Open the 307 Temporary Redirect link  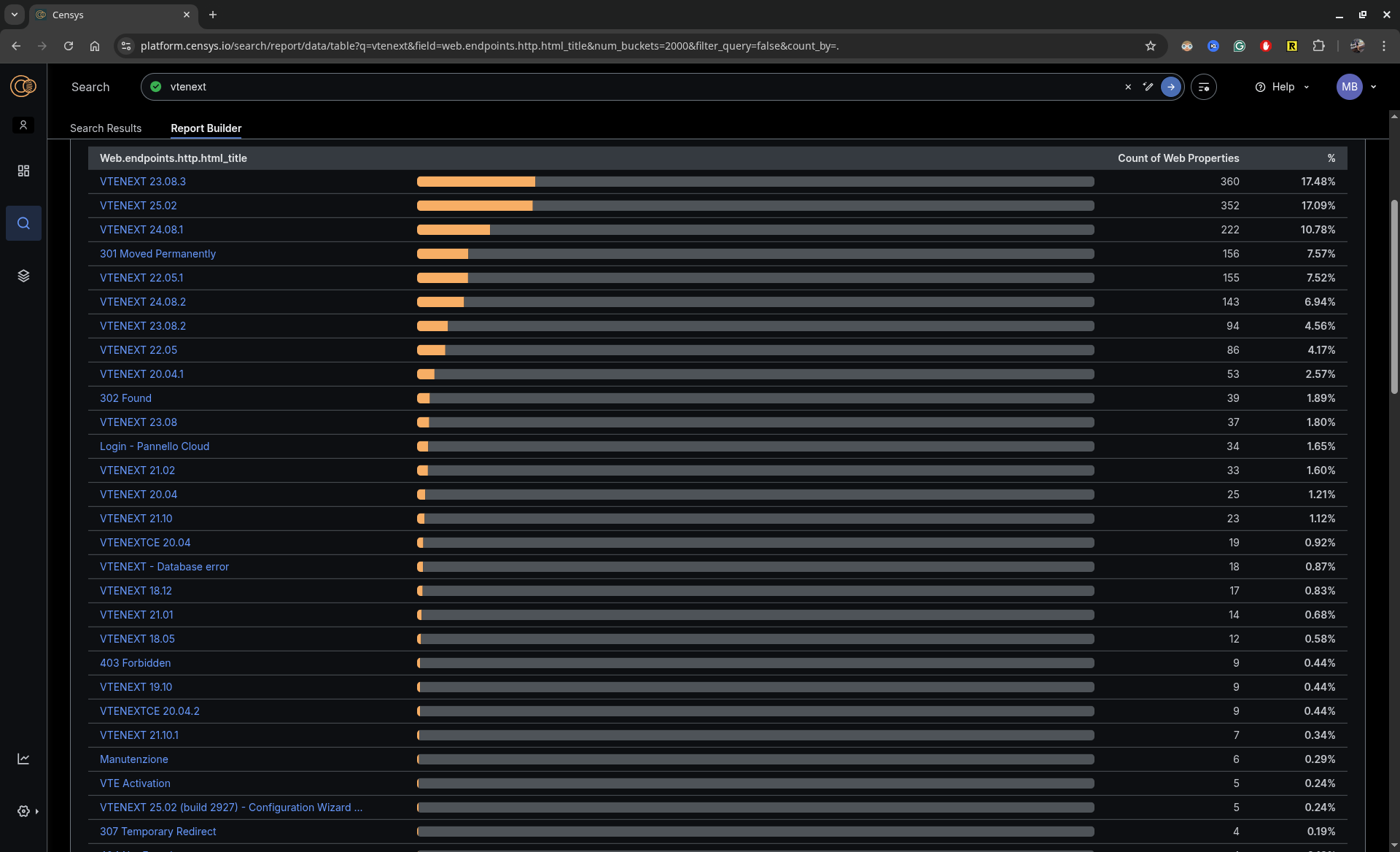click(x=157, y=832)
